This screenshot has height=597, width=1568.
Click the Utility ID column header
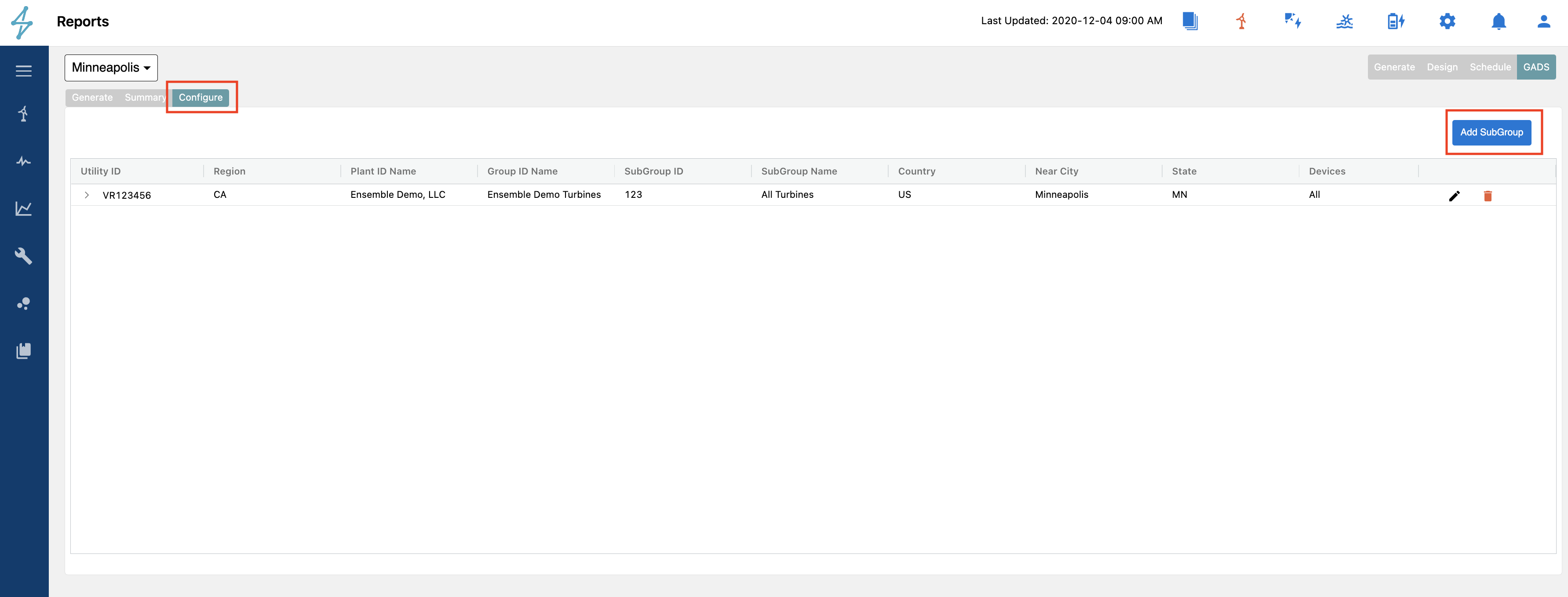point(100,171)
